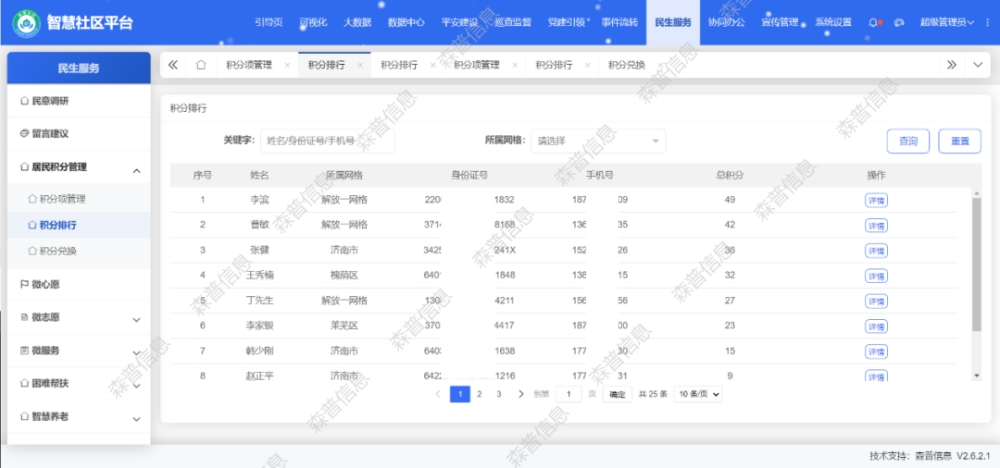Open the 数据中心 top menu
This screenshot has height=468, width=1000.
(x=406, y=22)
